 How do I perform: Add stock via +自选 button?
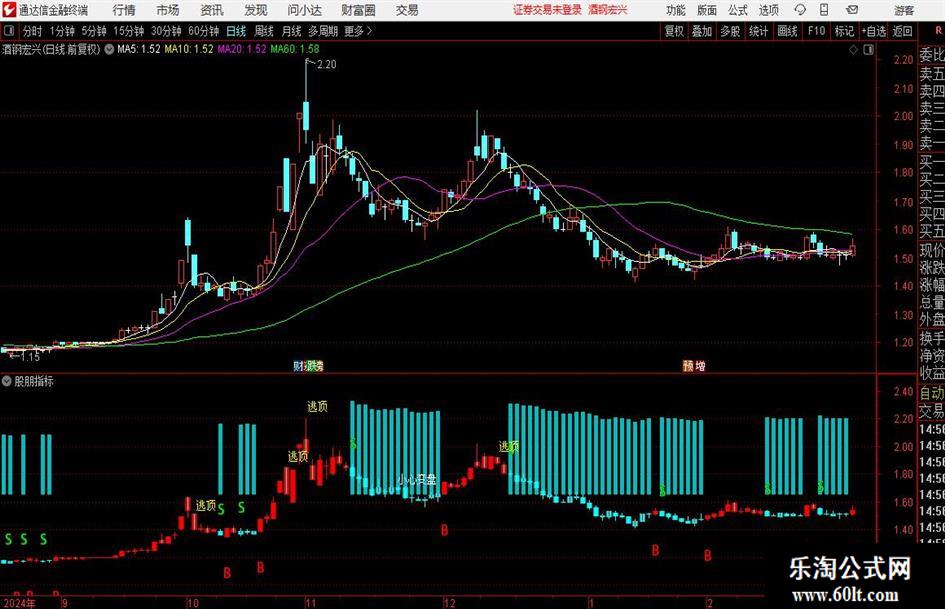(x=873, y=31)
